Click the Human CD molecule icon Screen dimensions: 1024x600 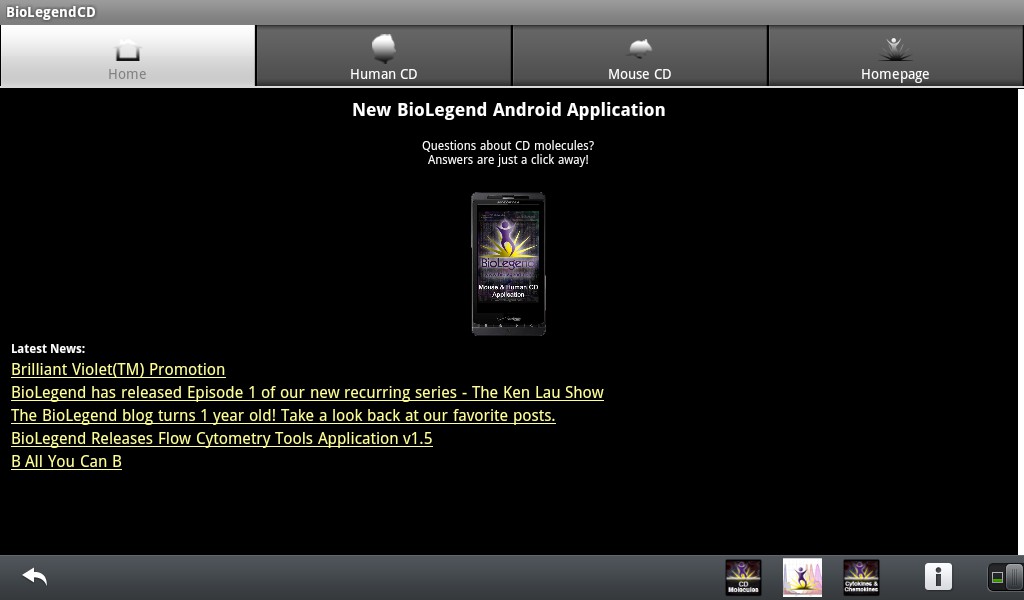(383, 48)
